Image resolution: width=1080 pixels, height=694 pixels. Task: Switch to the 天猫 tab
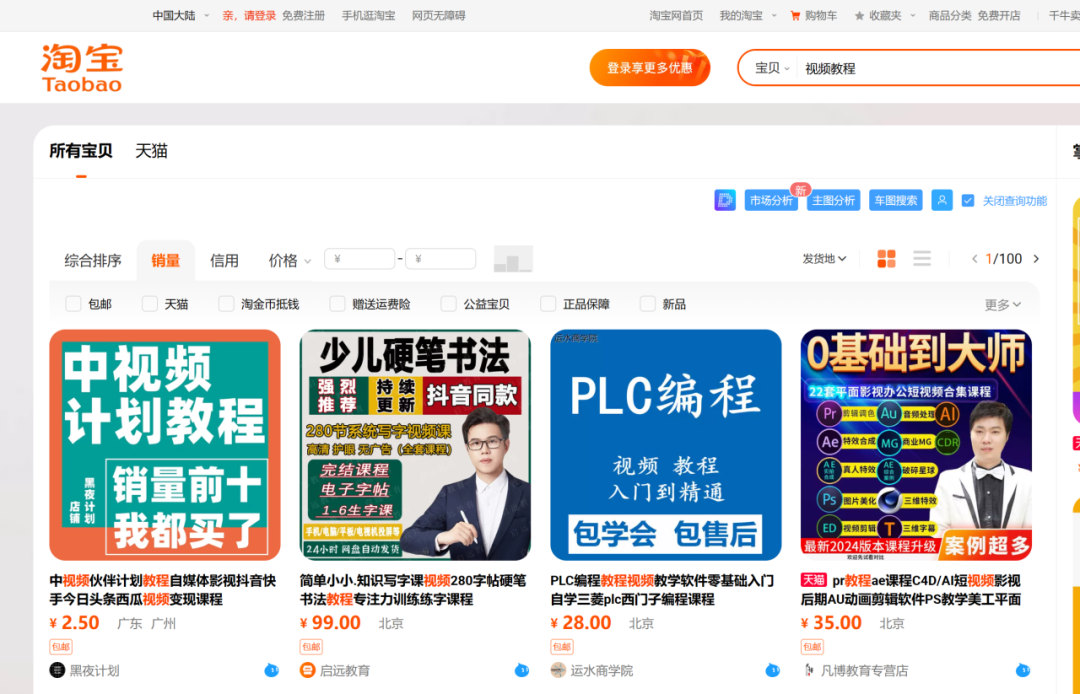click(152, 151)
